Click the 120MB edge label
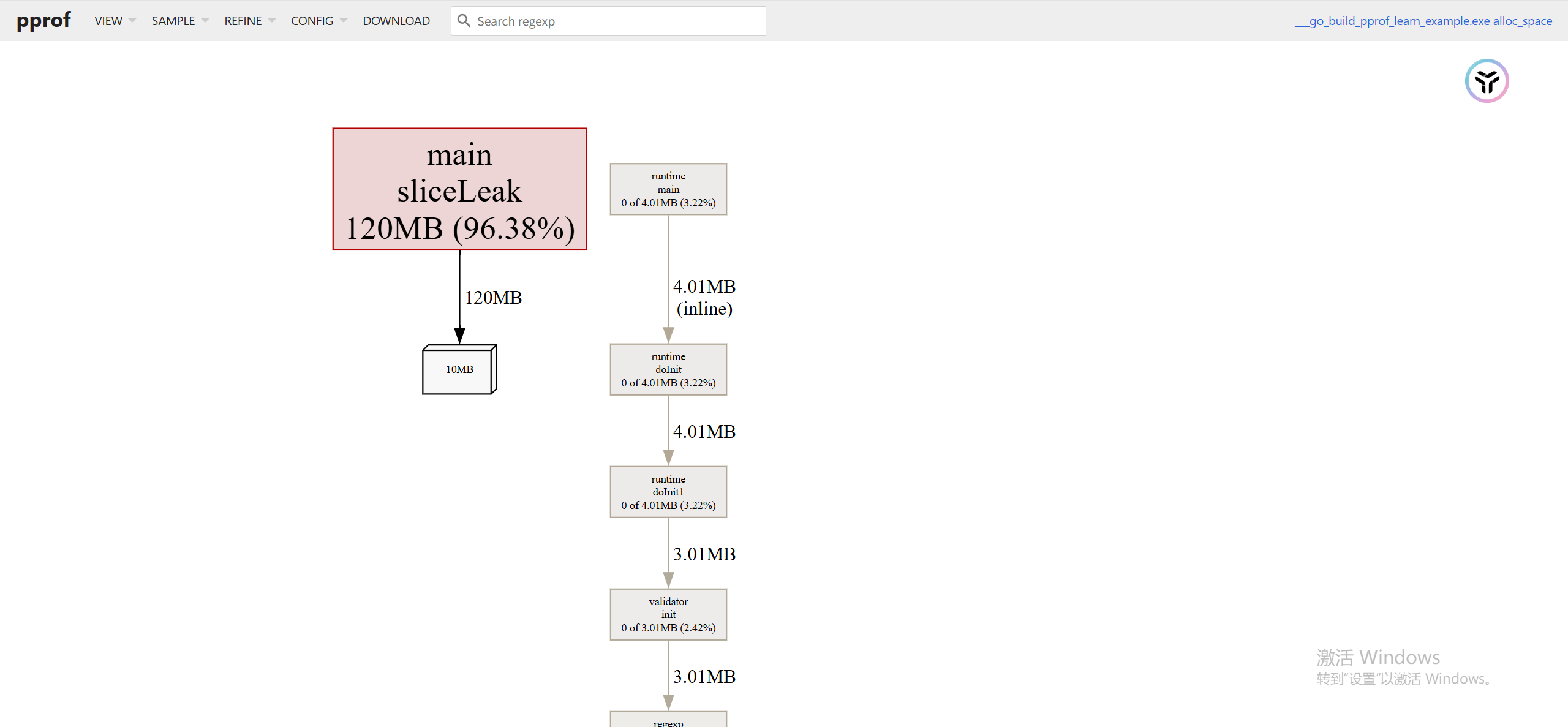 [493, 298]
